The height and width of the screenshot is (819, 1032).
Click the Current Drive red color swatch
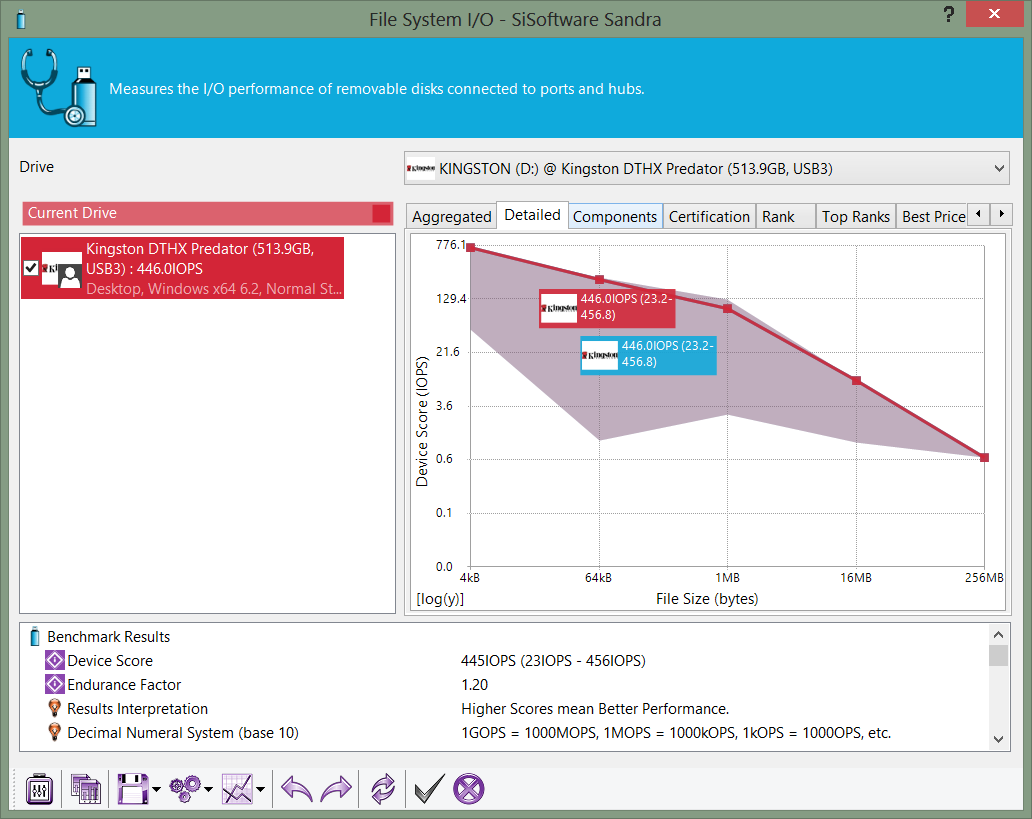381,213
